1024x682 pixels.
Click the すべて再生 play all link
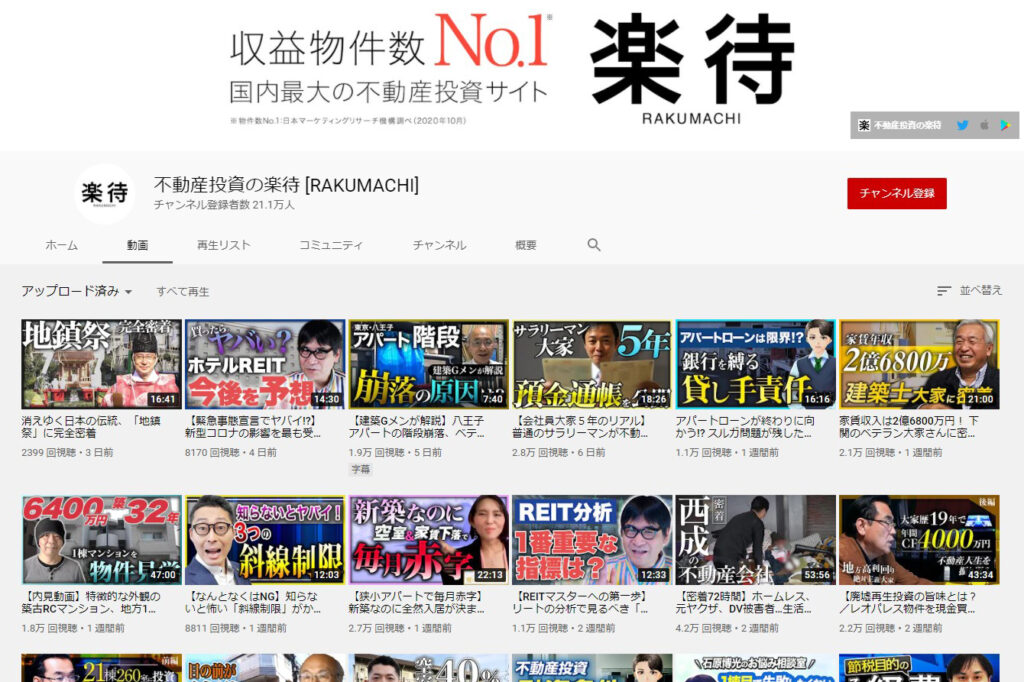(183, 291)
